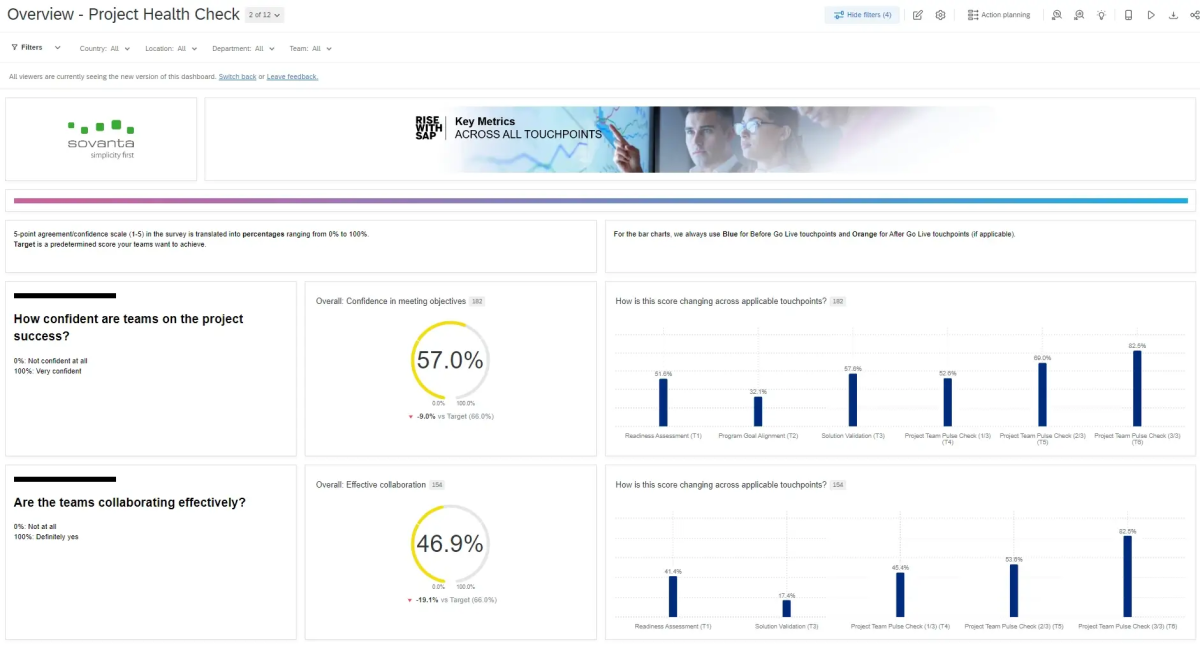Click 'Are the teams collaborating effectively?' heading
1200x645 pixels.
tap(129, 502)
